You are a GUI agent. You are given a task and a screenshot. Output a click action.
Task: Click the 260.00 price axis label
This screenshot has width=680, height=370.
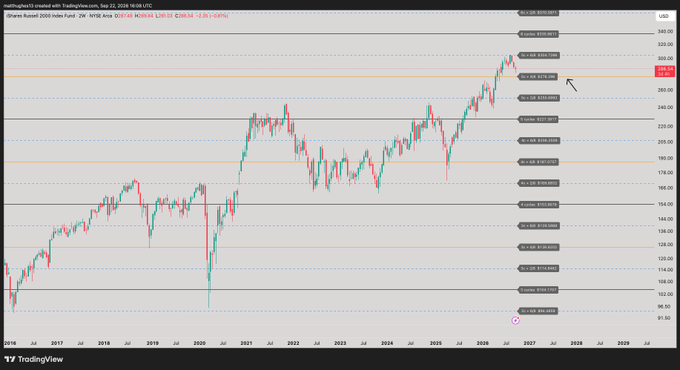pyautogui.click(x=665, y=90)
